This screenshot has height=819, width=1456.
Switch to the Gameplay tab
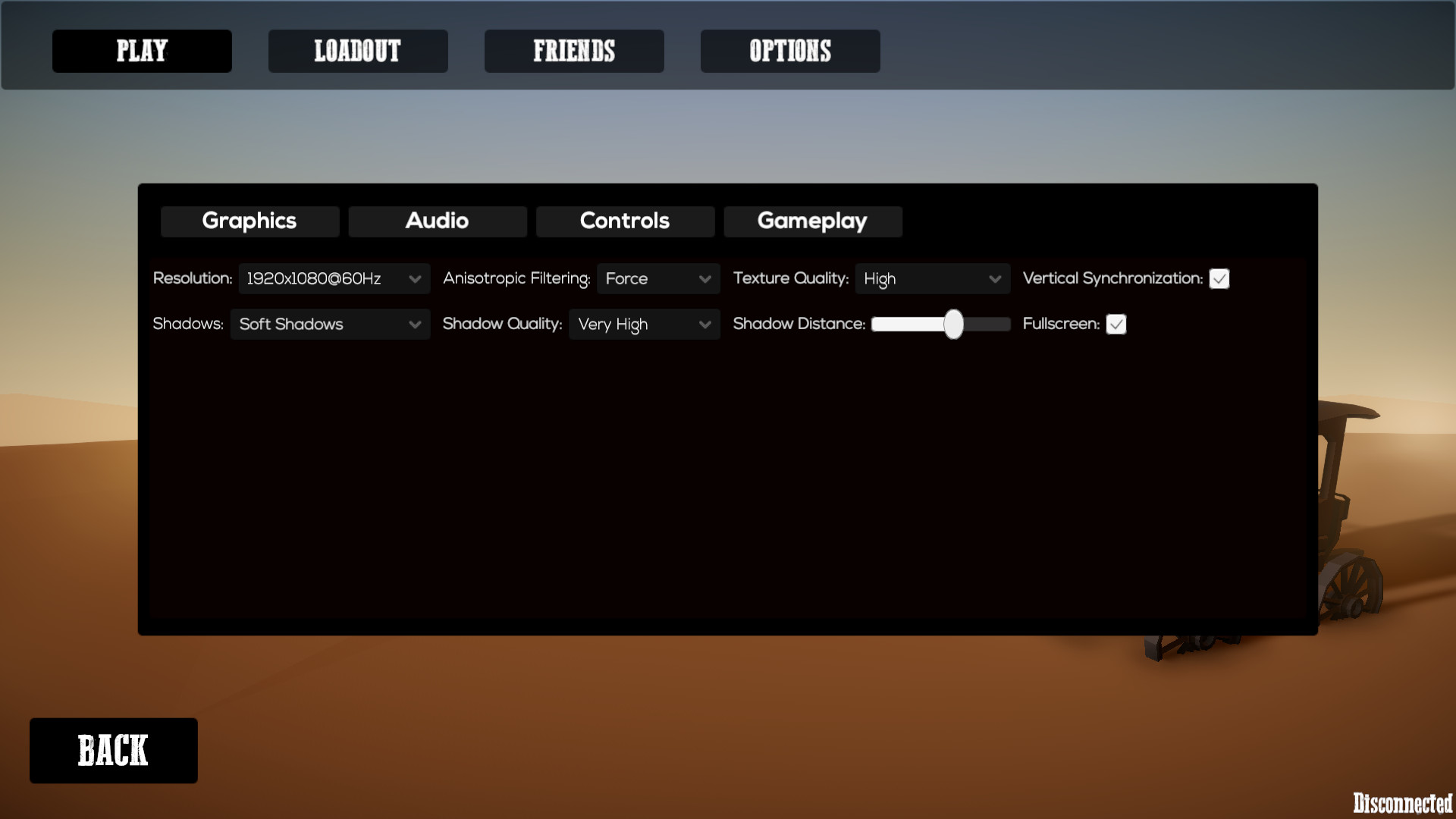[x=813, y=221]
